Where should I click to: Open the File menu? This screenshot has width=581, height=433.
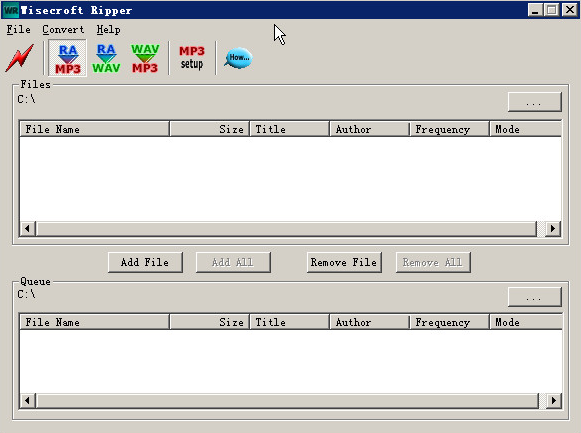click(x=19, y=30)
